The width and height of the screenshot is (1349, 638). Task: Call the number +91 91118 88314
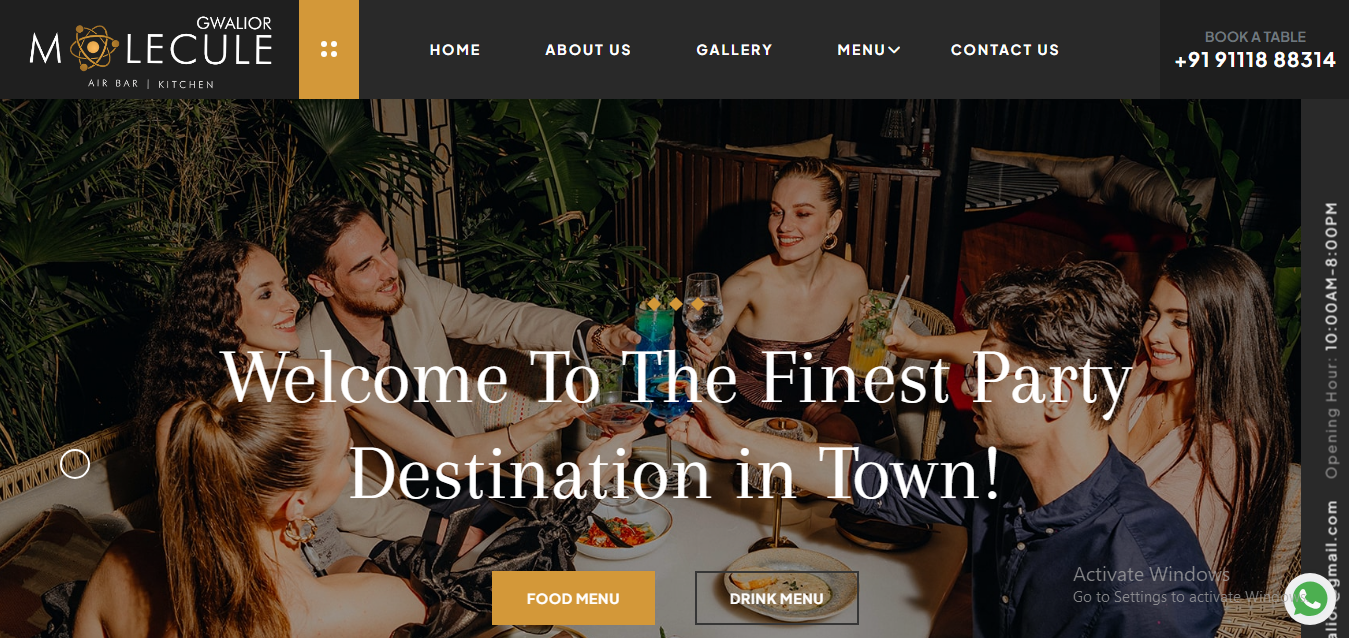(x=1255, y=60)
